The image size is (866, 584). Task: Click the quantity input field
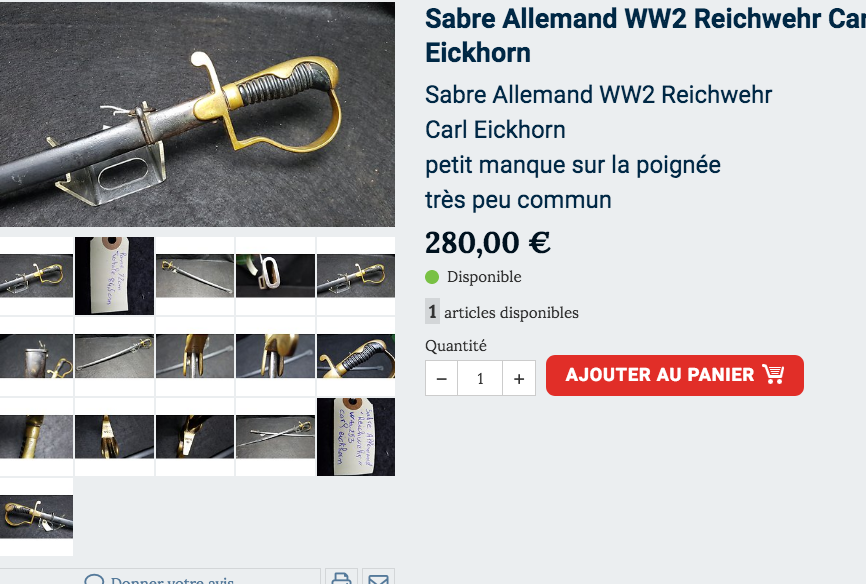tap(480, 378)
